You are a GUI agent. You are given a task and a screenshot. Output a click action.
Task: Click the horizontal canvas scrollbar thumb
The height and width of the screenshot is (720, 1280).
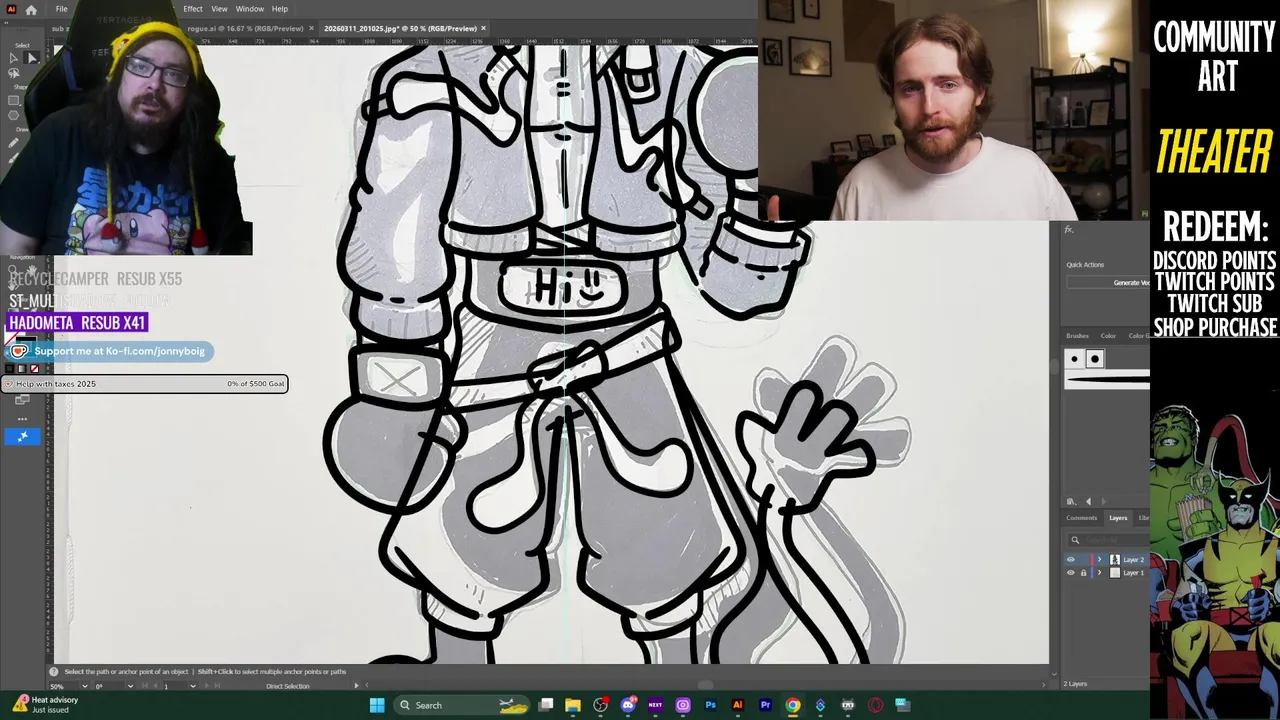click(x=705, y=686)
